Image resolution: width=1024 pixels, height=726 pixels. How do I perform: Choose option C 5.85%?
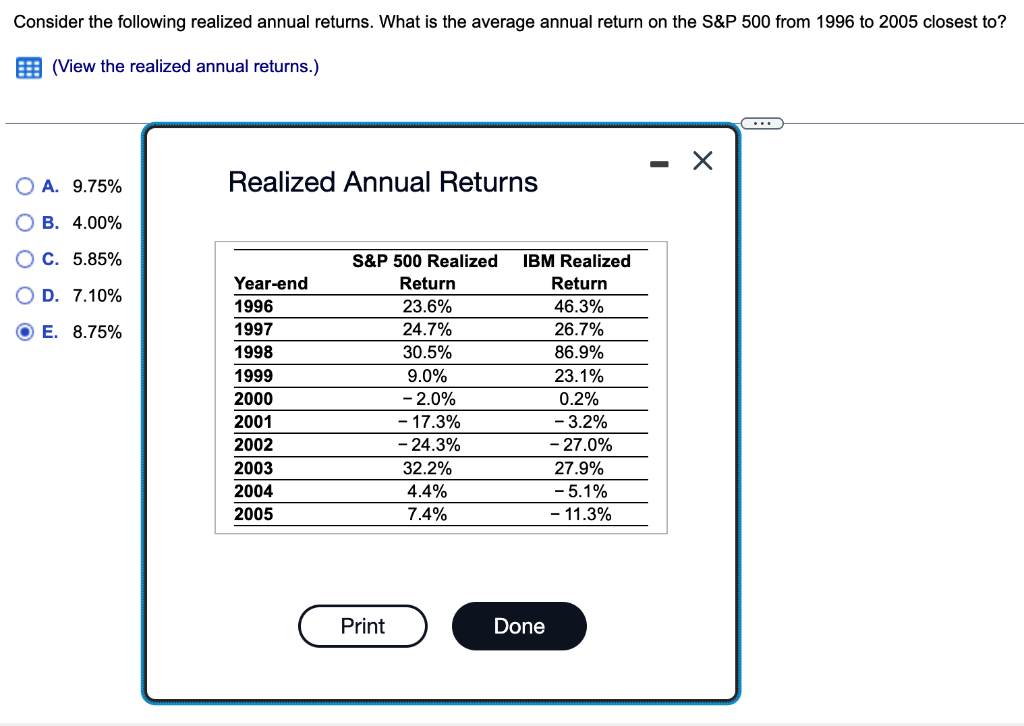click(x=23, y=258)
